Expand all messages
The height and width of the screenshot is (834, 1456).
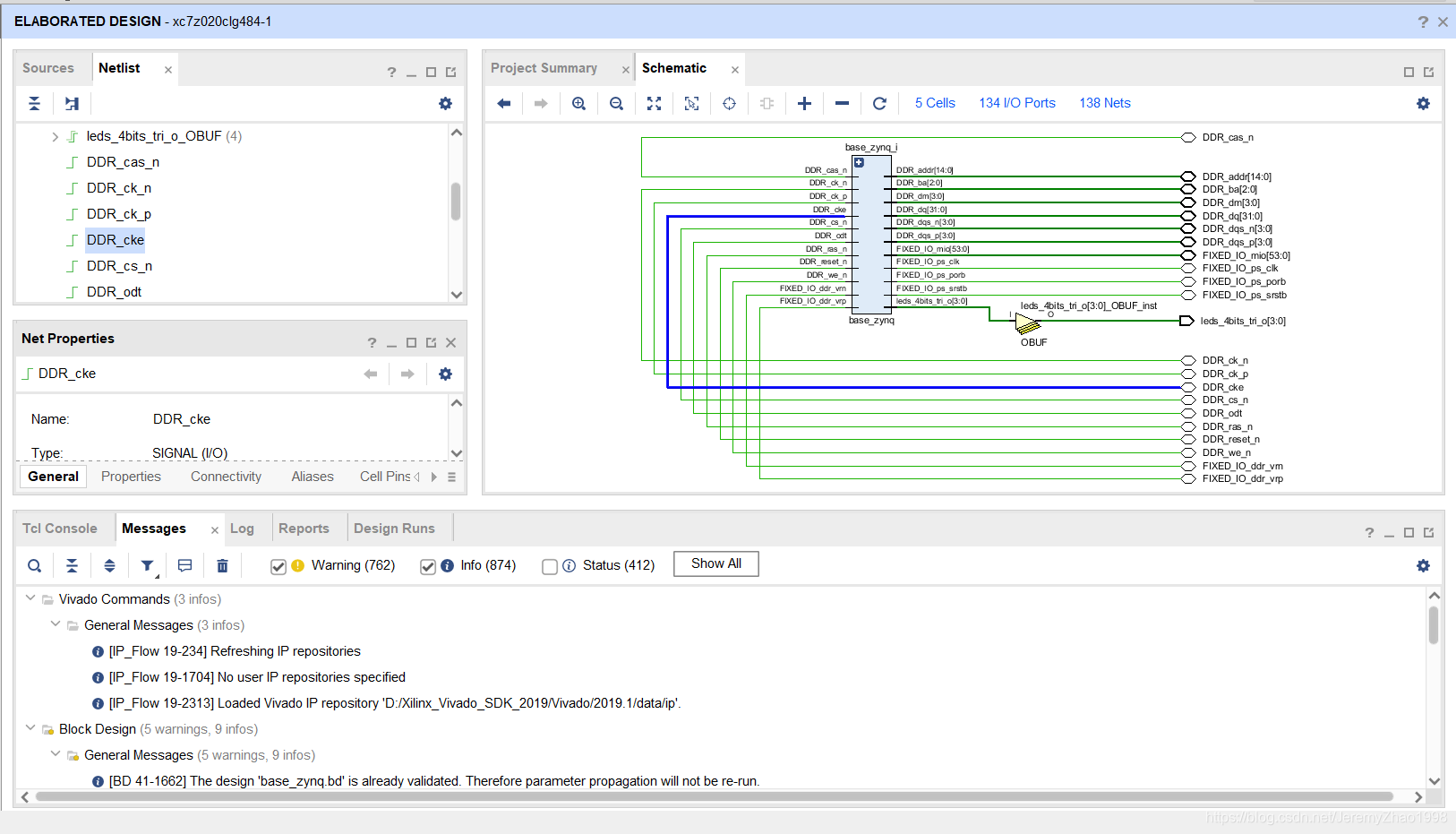click(109, 566)
